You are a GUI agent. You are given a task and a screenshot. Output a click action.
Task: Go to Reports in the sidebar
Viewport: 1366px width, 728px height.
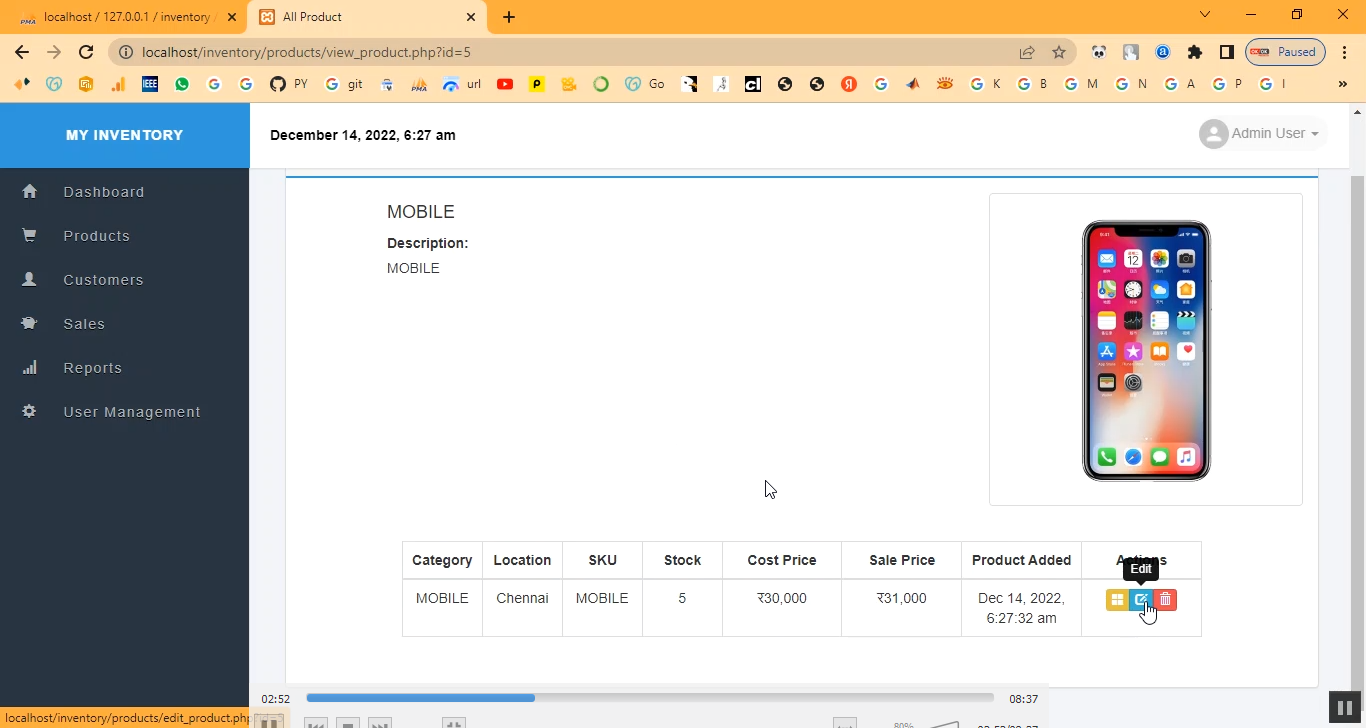point(92,368)
